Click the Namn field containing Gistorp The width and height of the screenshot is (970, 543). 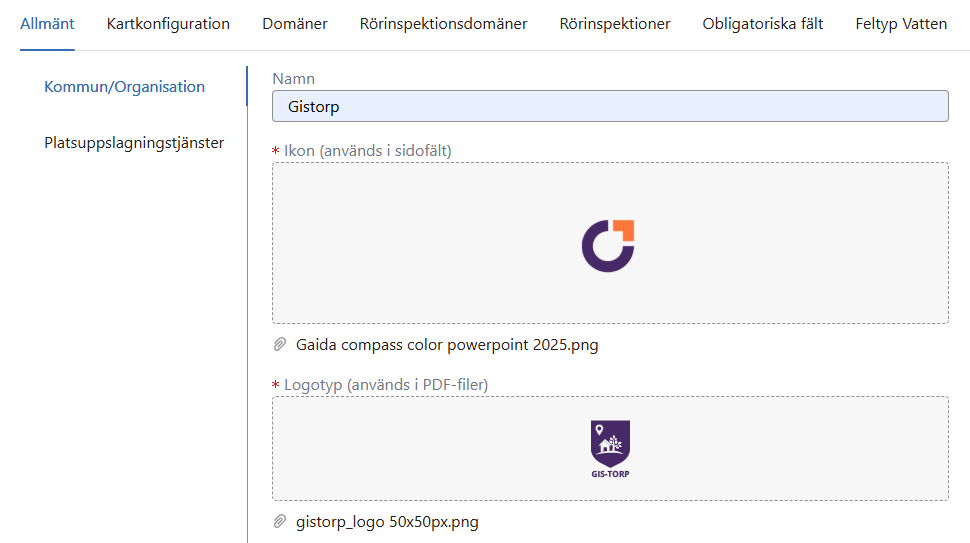[x=610, y=107]
